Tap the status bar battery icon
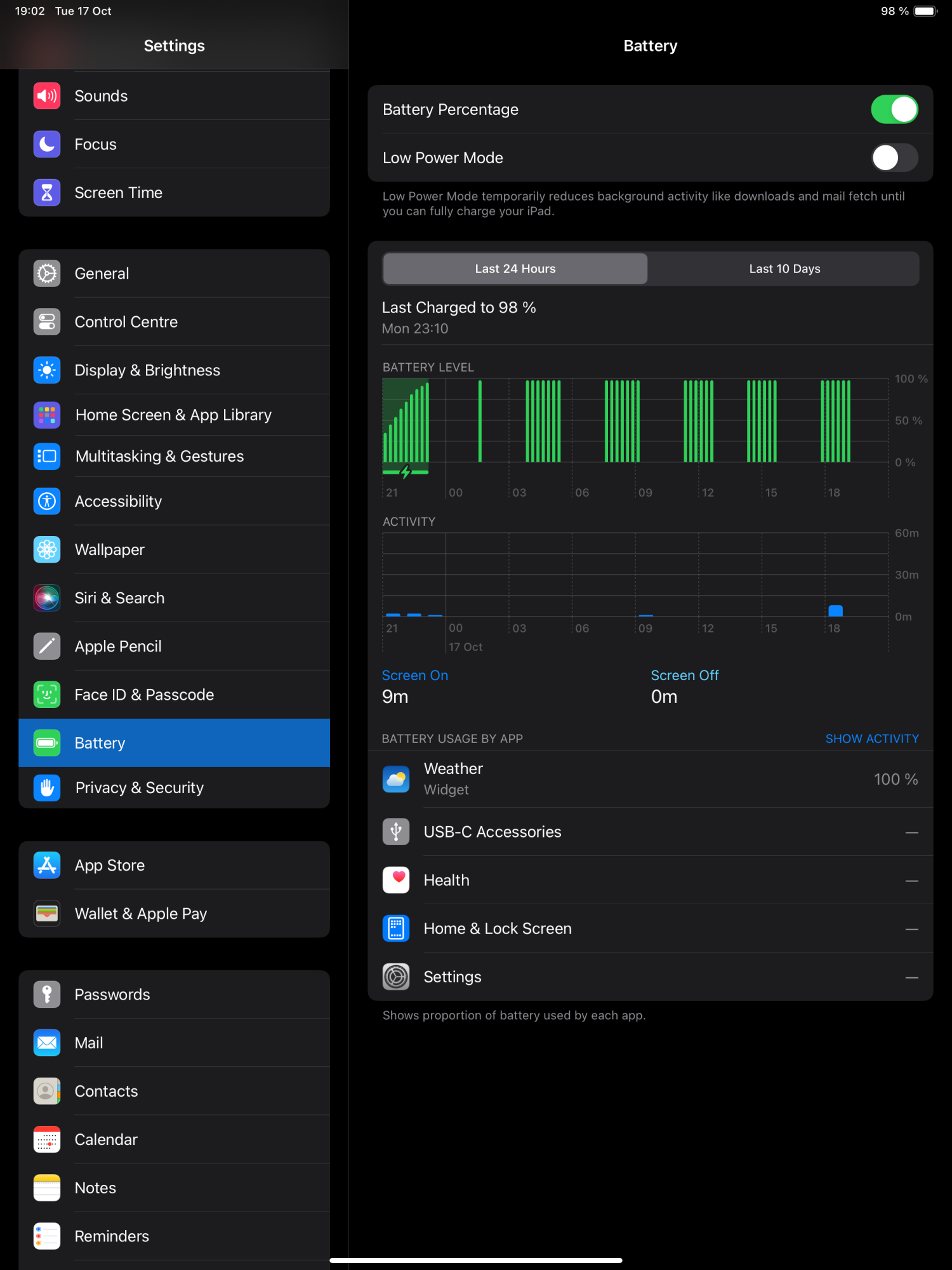 coord(925,11)
